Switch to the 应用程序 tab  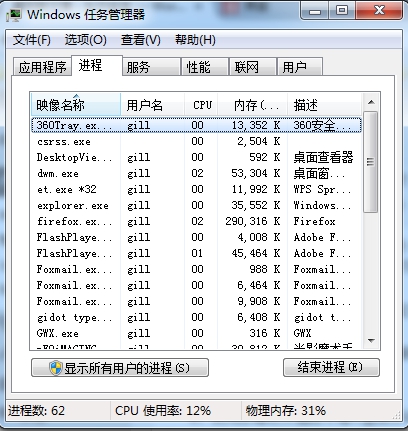pyautogui.click(x=42, y=67)
